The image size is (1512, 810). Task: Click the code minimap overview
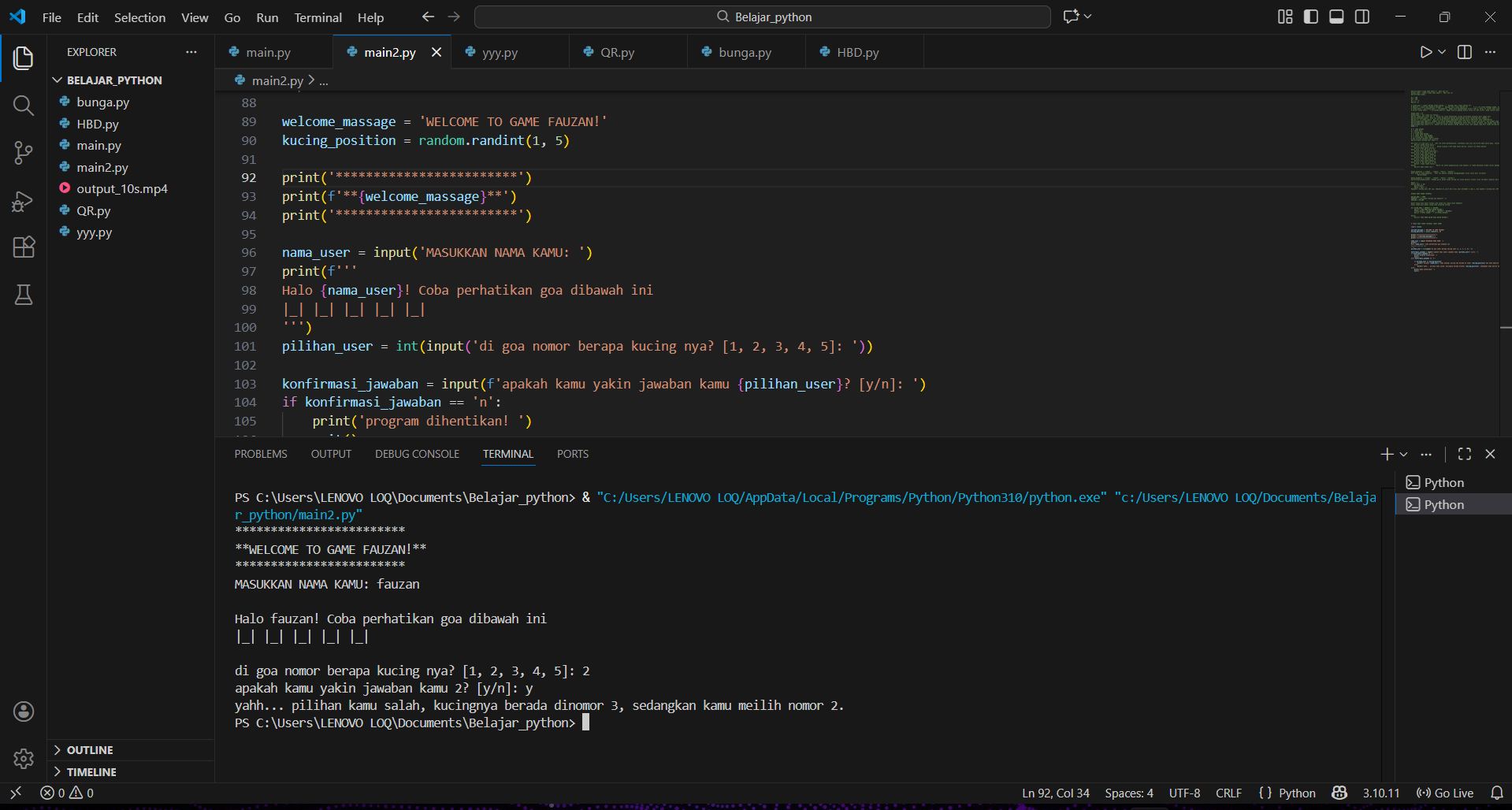1454,181
